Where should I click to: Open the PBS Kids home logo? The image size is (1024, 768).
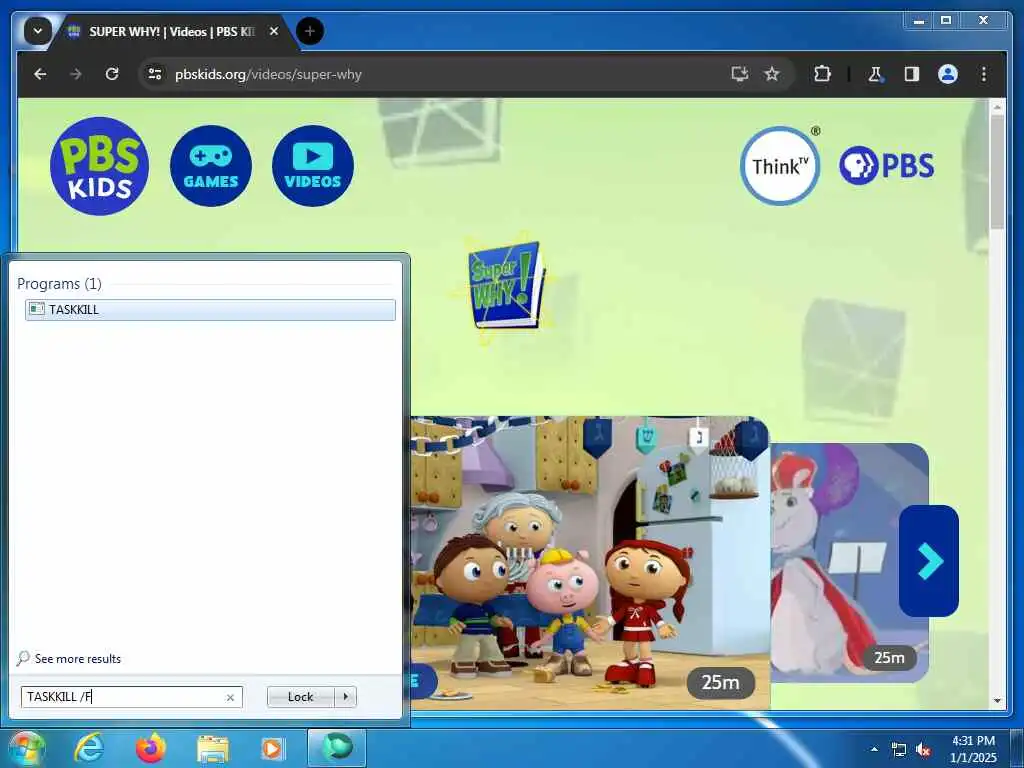click(99, 166)
